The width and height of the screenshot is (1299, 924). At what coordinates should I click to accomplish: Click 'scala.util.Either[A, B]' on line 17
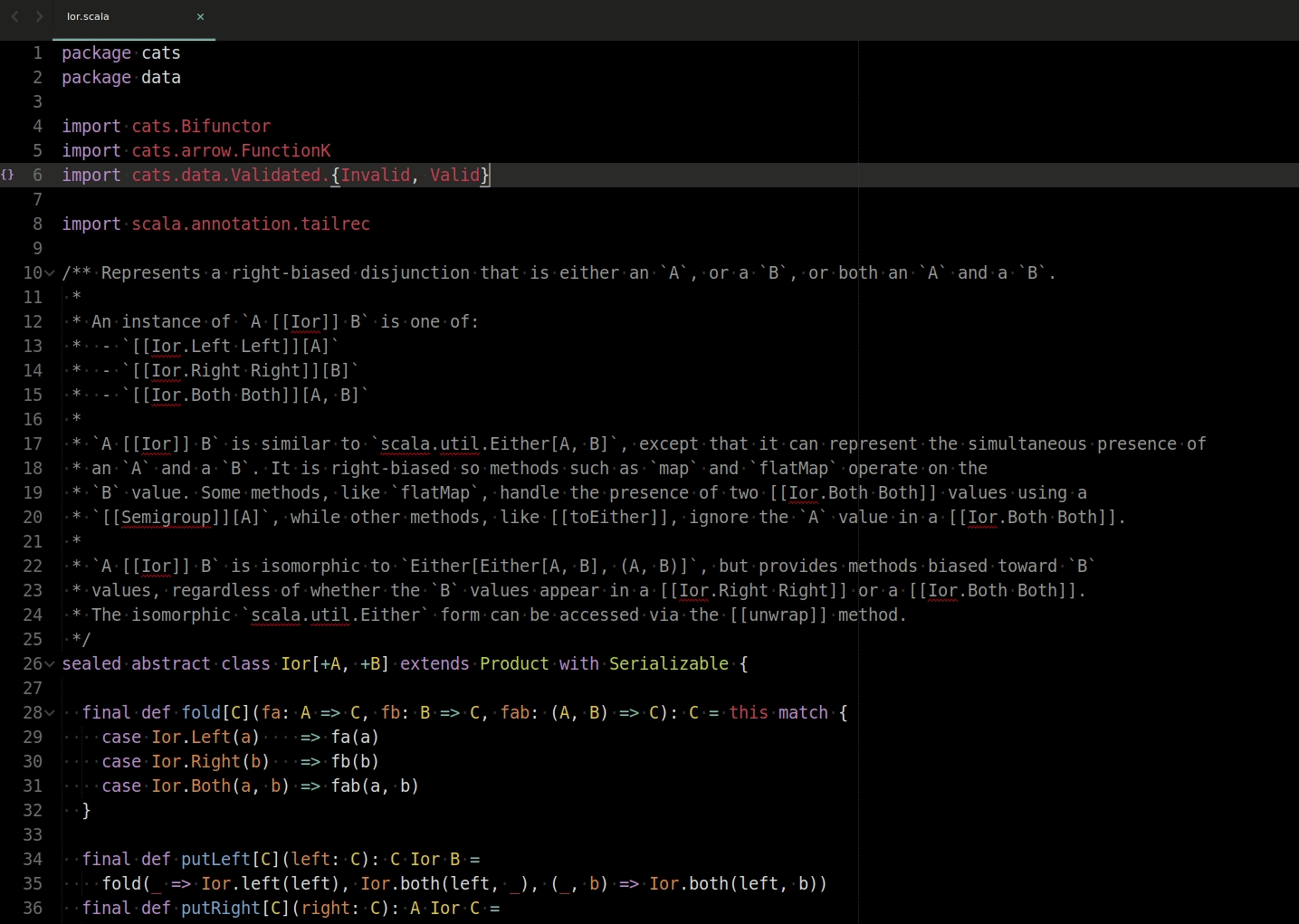click(x=494, y=443)
